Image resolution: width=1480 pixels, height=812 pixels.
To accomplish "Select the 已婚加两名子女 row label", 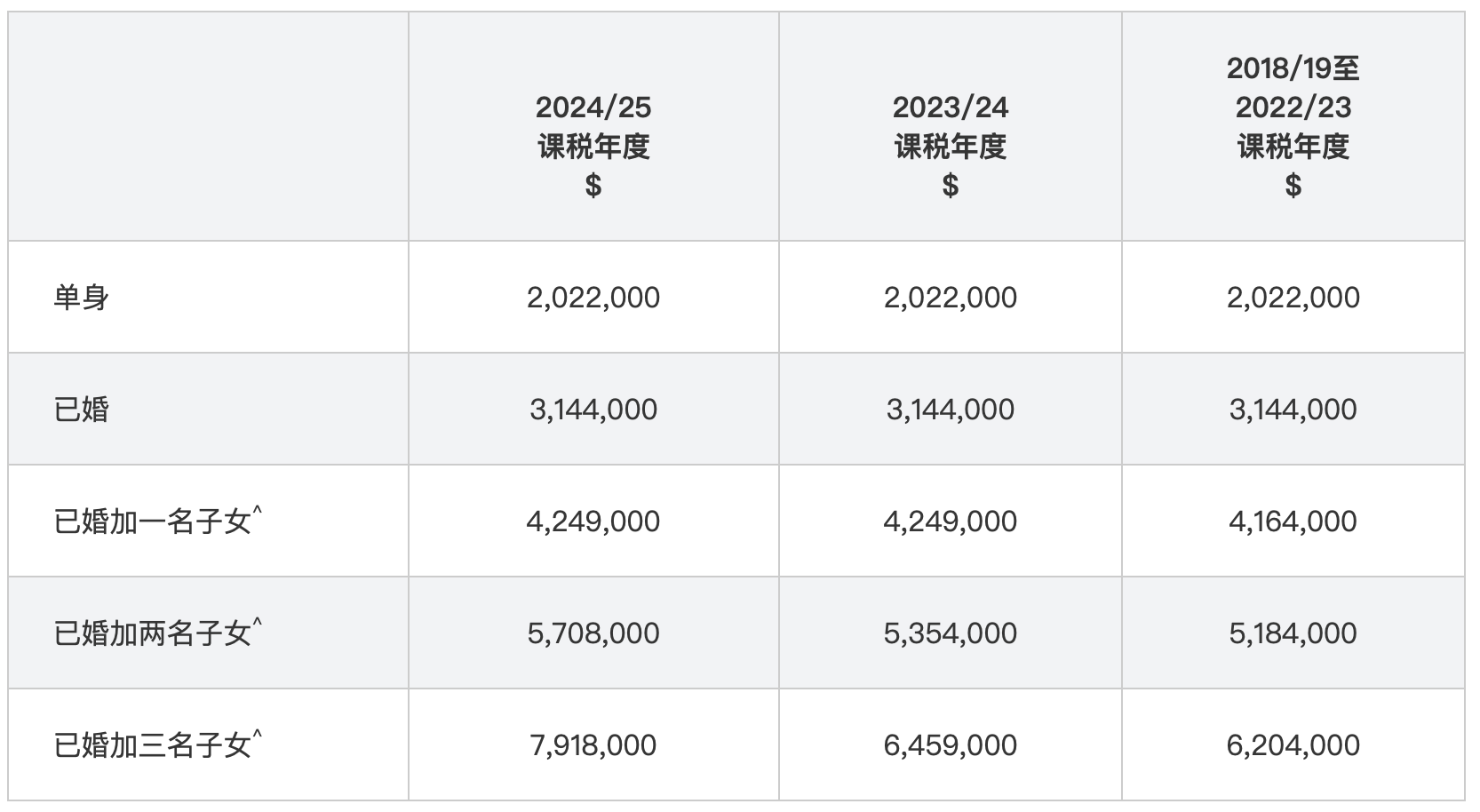I will click(x=158, y=633).
